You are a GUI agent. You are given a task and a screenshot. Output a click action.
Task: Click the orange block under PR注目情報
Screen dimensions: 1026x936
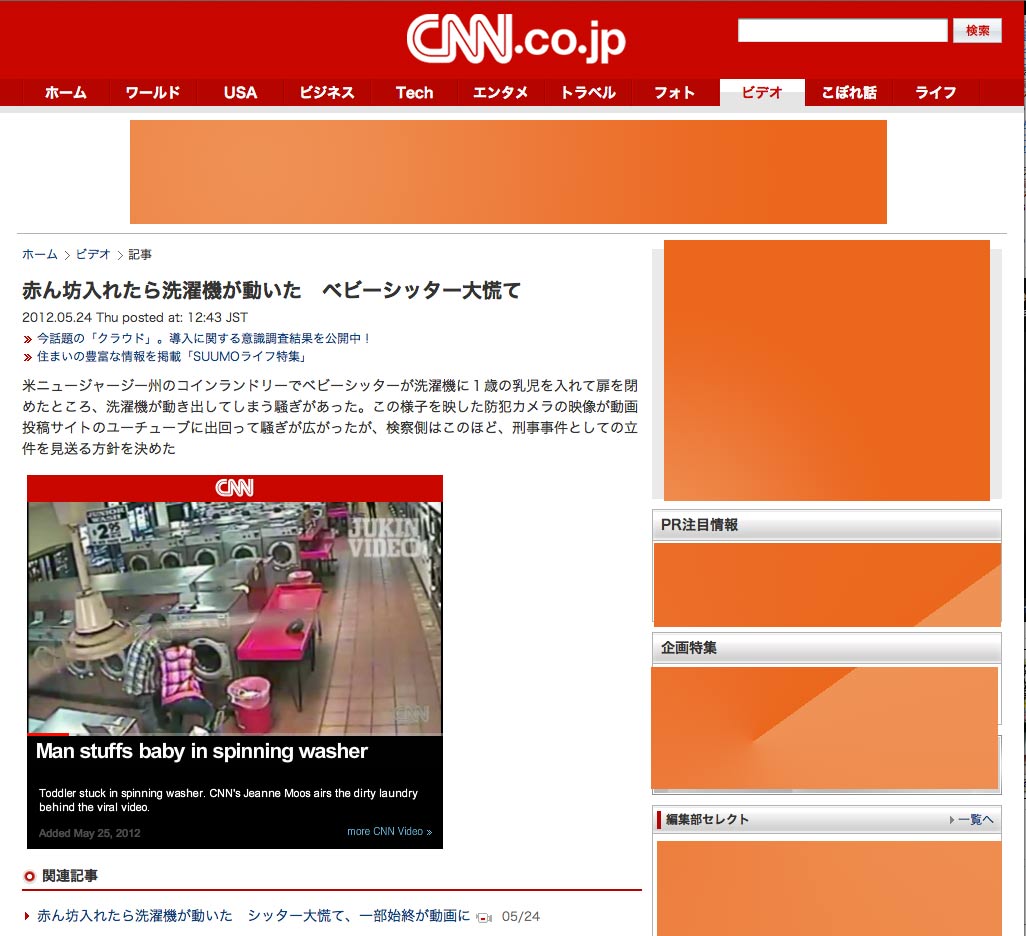pyautogui.click(x=827, y=585)
